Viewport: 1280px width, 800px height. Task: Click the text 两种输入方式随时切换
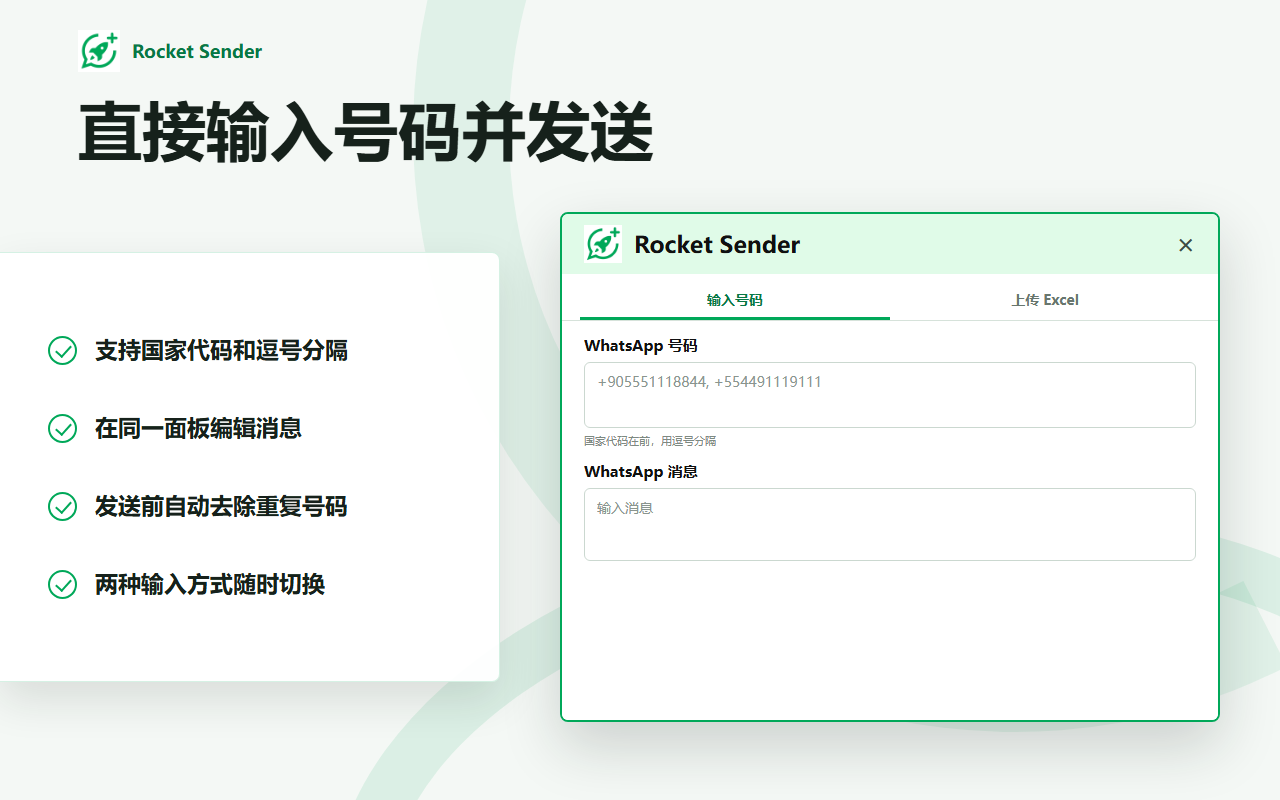pyautogui.click(x=210, y=585)
